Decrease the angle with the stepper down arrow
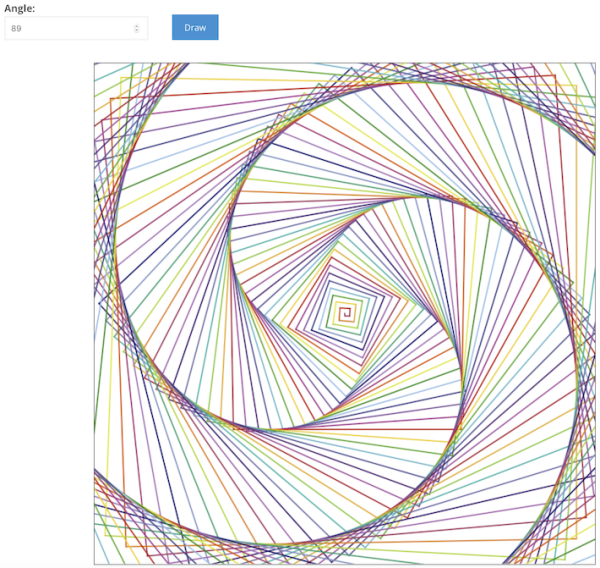The image size is (600, 568). pos(137,32)
